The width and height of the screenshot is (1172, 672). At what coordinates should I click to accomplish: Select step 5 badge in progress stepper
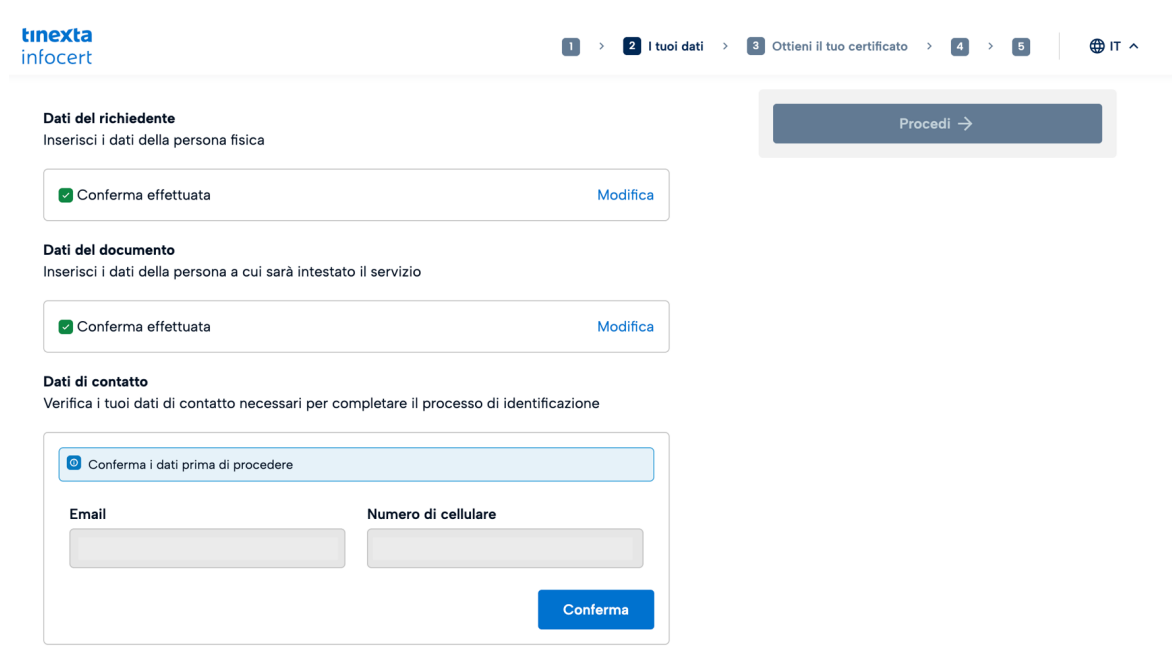[x=1020, y=46]
